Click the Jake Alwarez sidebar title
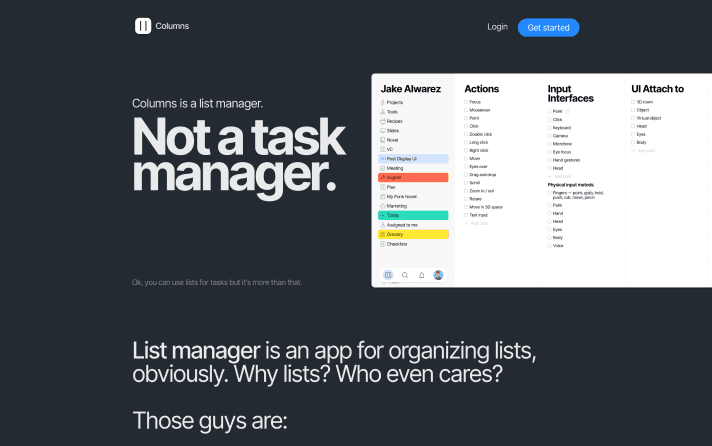Screen dimensions: 712x446 [x=410, y=89]
